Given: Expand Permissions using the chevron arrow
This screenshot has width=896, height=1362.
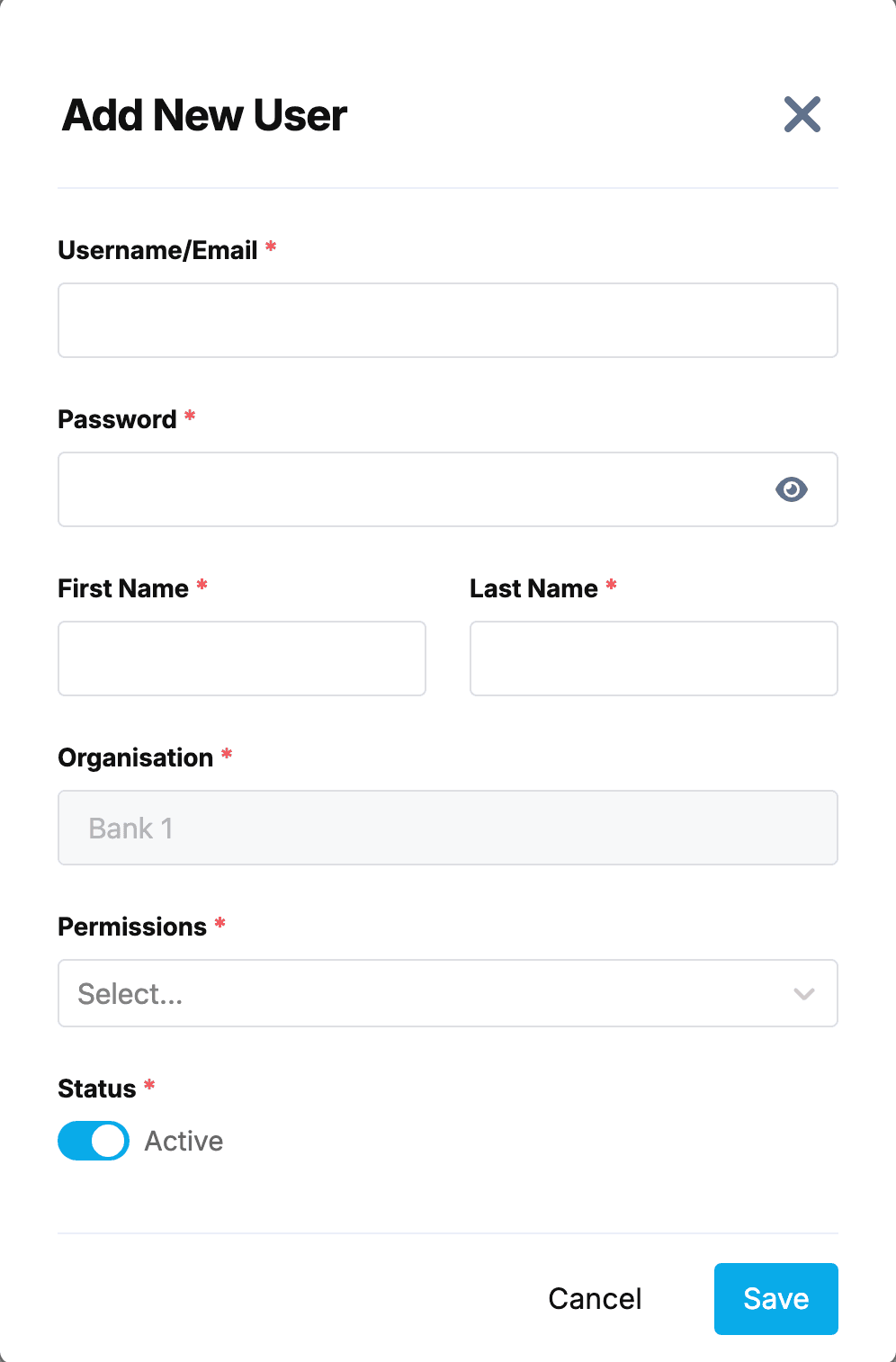Looking at the screenshot, I should 804,994.
